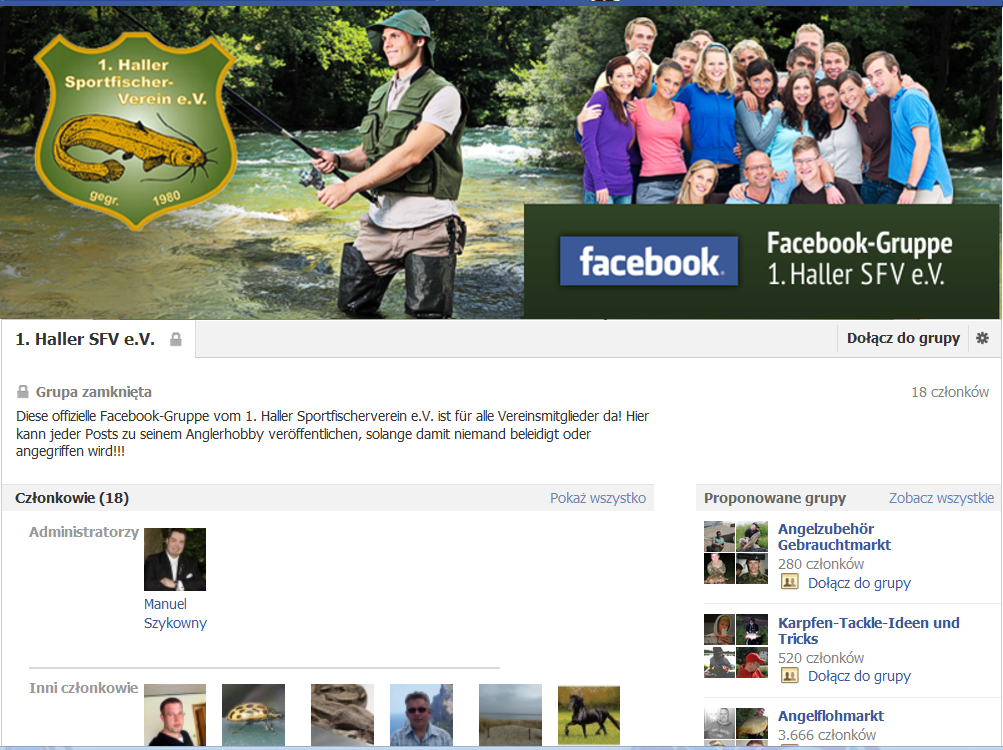Viewport: 1003px width, 750px height.
Task: Open the Manuel Szykowny name link
Action: 175,613
